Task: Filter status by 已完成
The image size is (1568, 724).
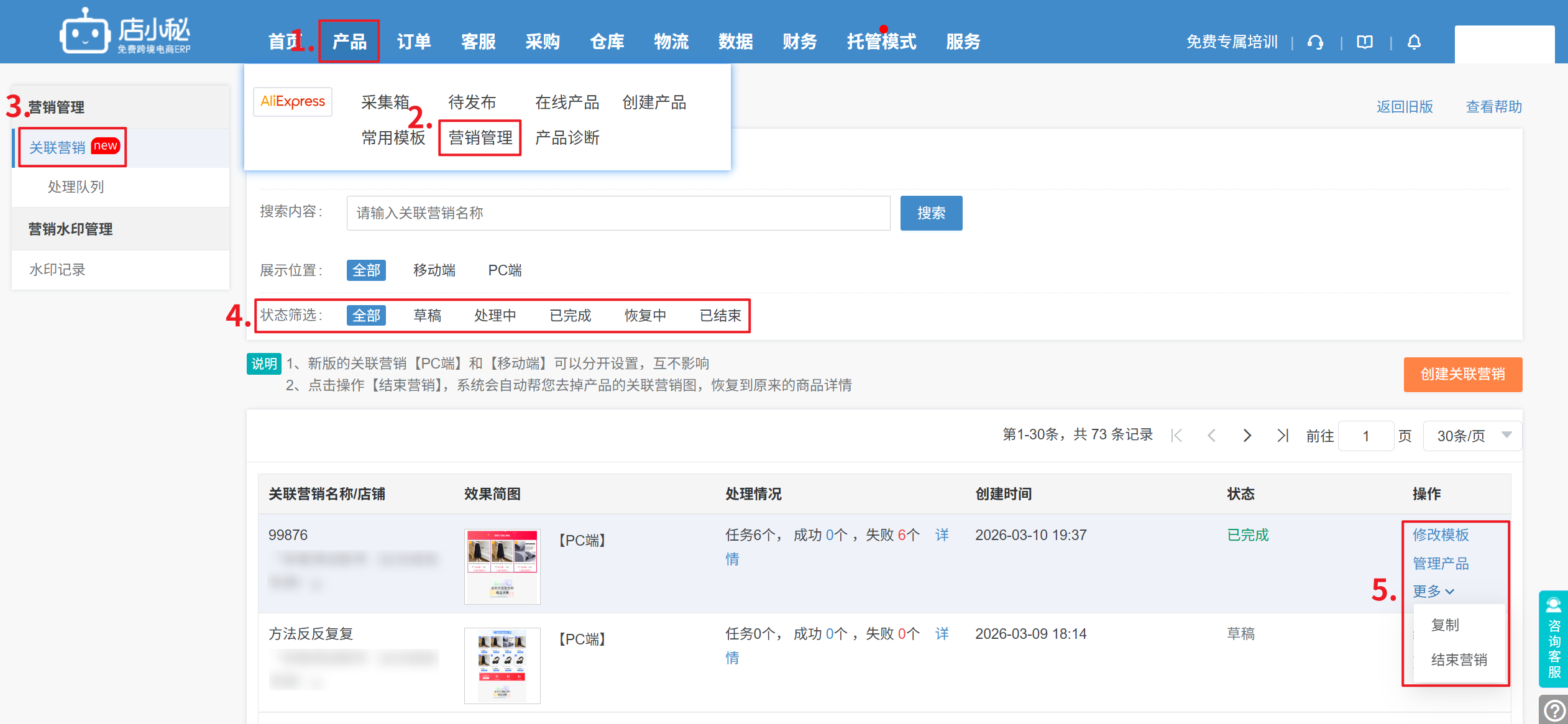Action: (x=570, y=316)
